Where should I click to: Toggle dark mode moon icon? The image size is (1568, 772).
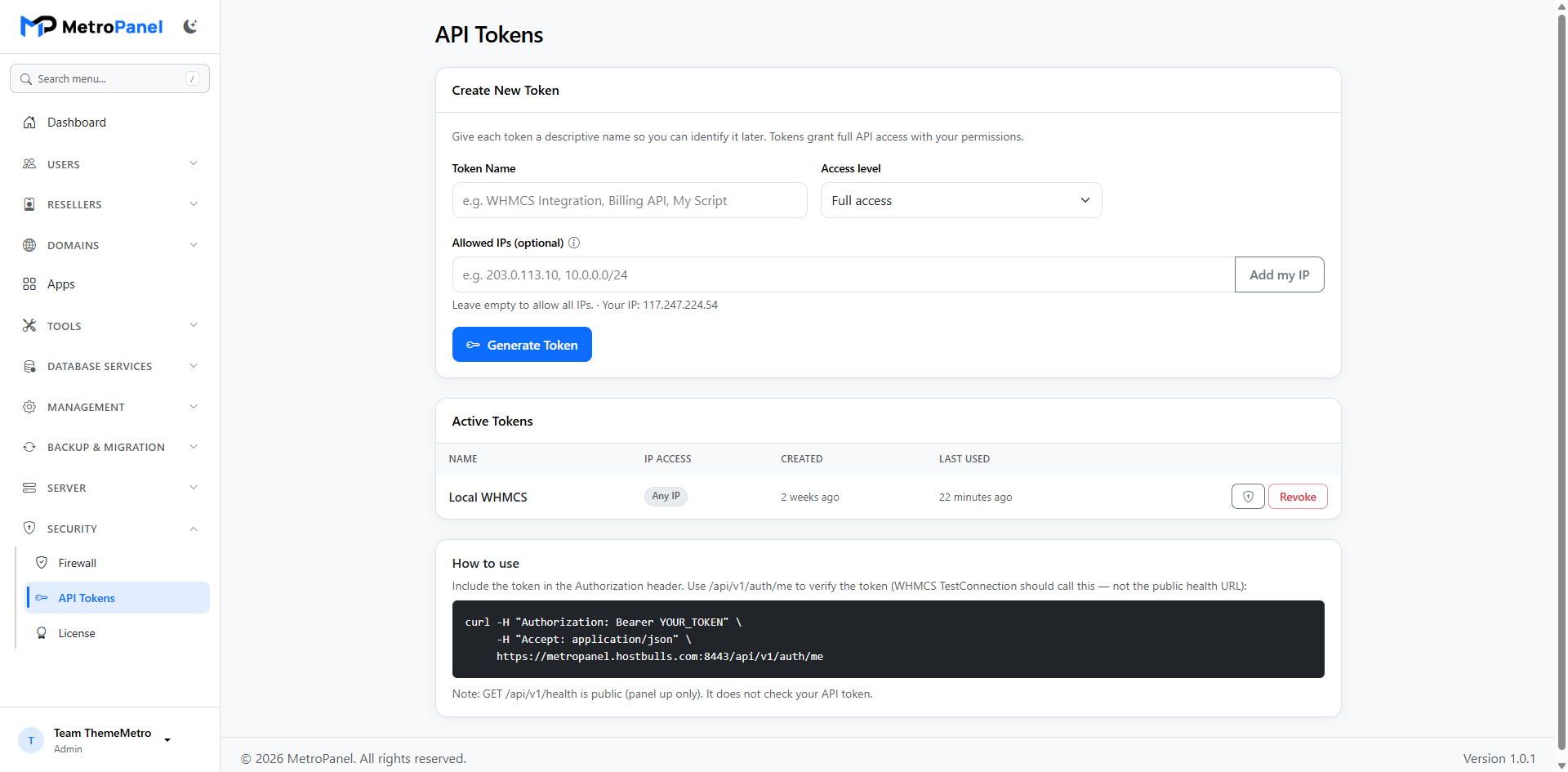(x=190, y=27)
